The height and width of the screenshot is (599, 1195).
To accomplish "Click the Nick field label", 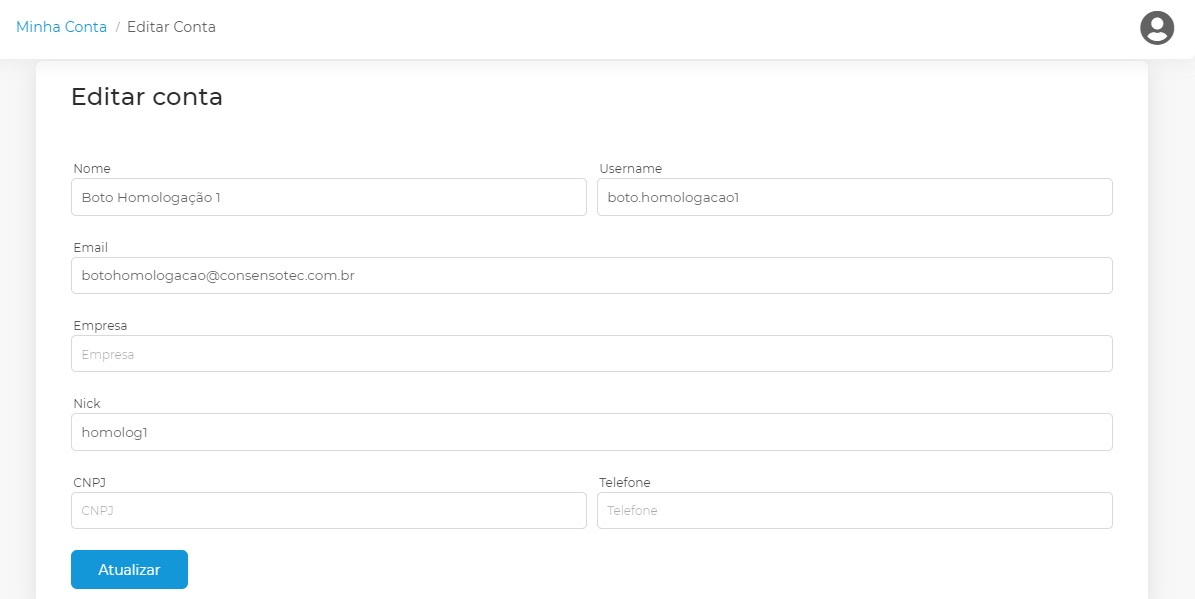I will click(87, 403).
